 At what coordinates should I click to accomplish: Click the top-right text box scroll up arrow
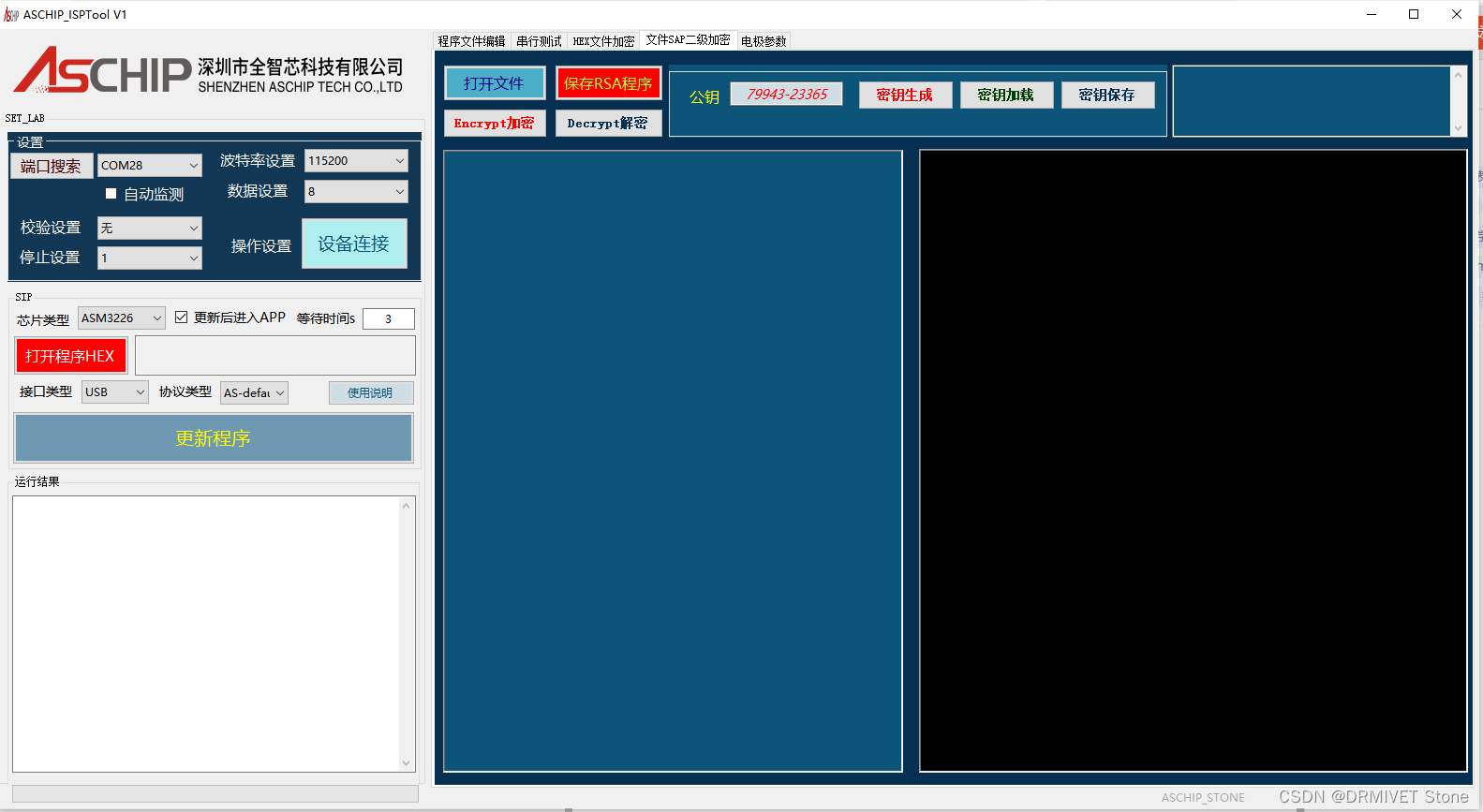1458,74
